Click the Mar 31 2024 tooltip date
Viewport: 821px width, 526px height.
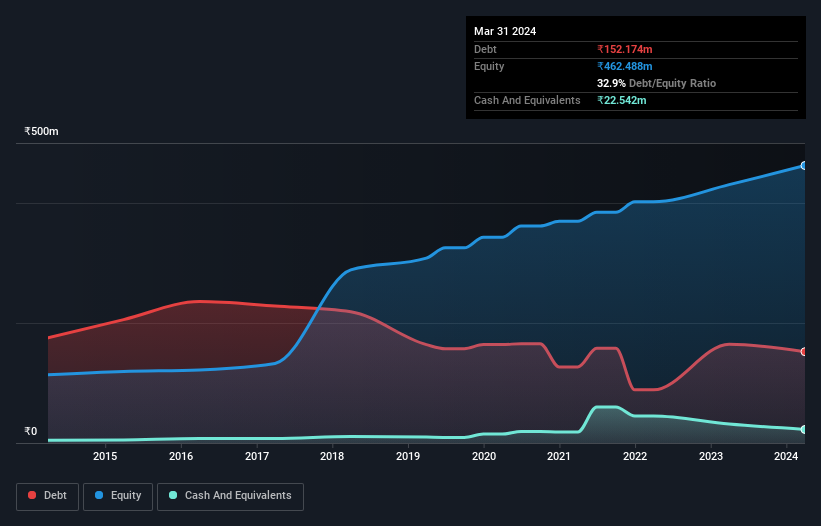click(x=505, y=31)
